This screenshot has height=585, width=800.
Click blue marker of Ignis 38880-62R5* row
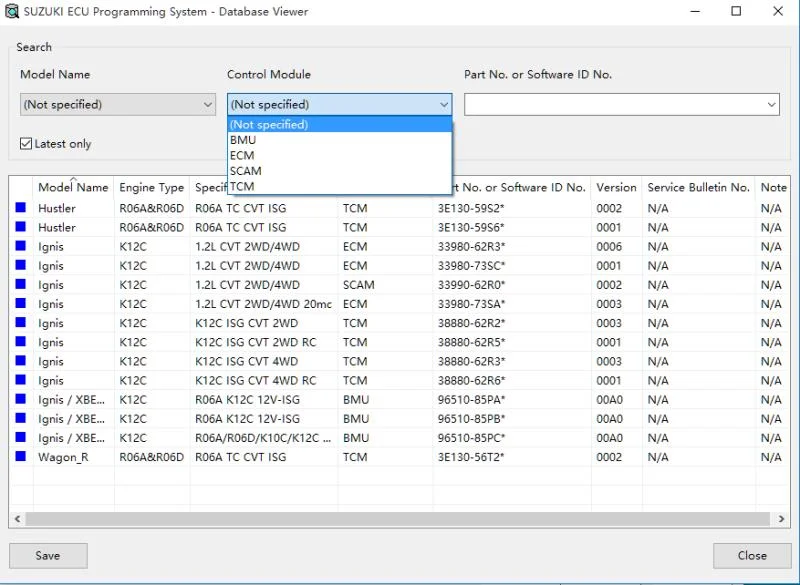click(x=20, y=341)
